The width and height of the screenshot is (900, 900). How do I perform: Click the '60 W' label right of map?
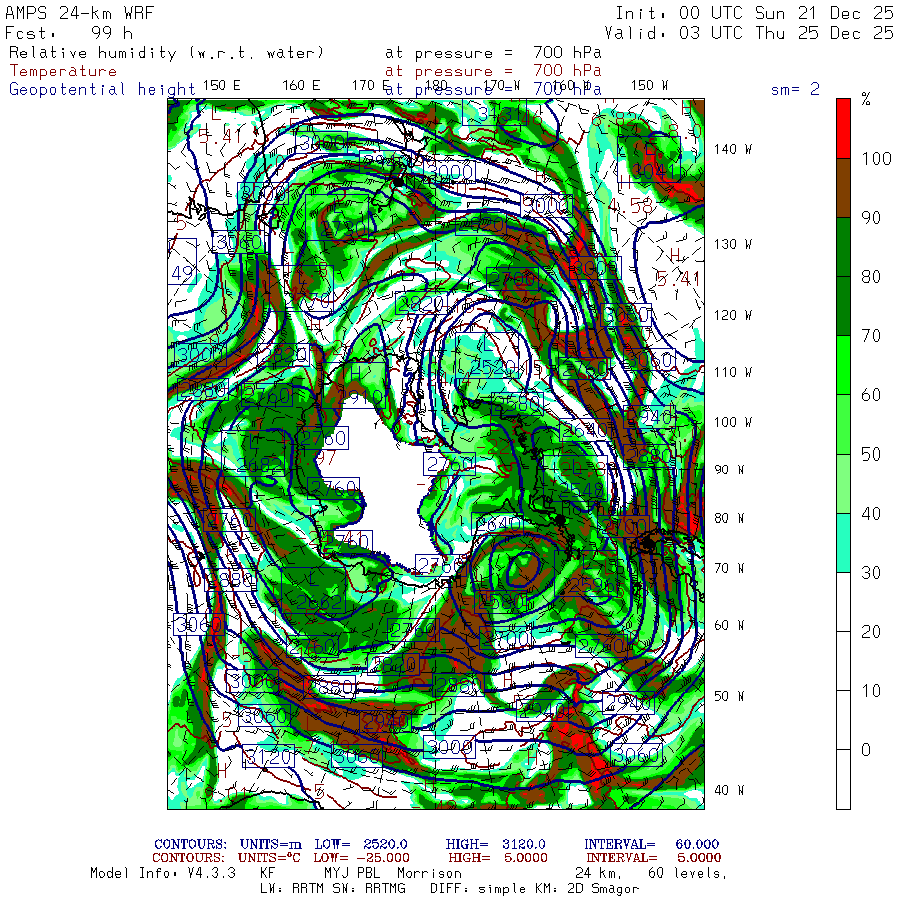coord(730,625)
